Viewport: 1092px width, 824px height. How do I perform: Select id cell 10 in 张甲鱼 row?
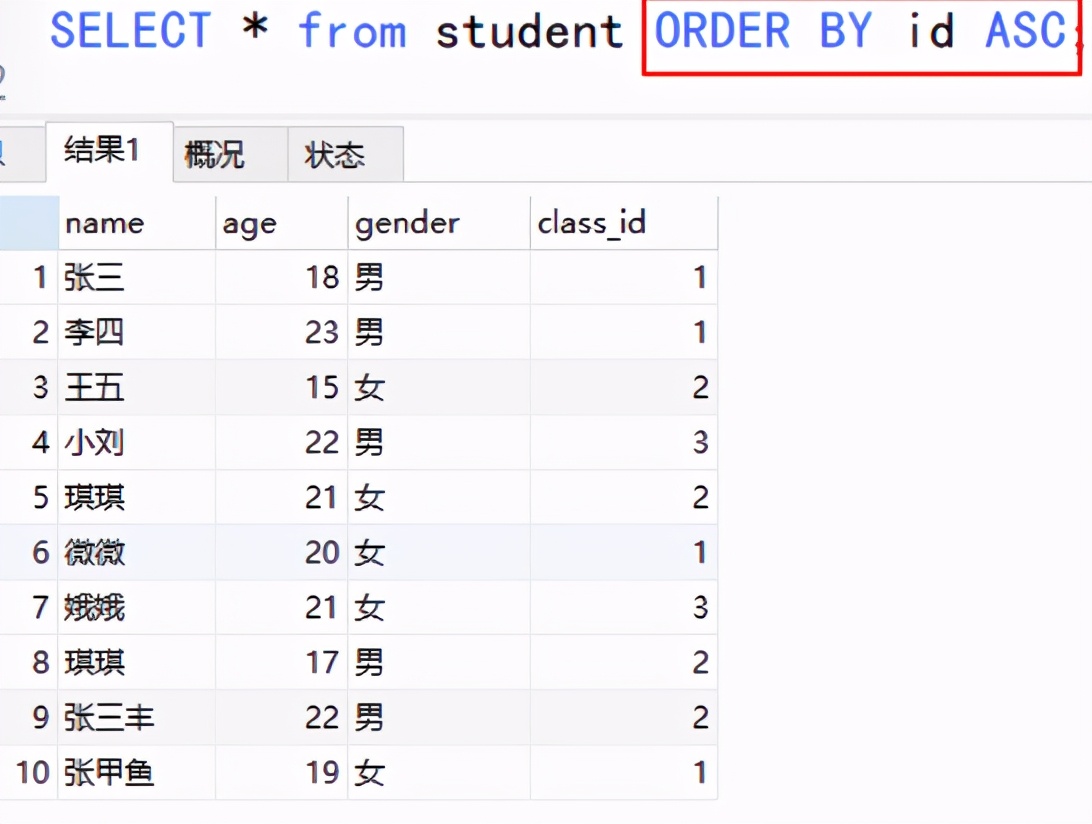(x=29, y=772)
